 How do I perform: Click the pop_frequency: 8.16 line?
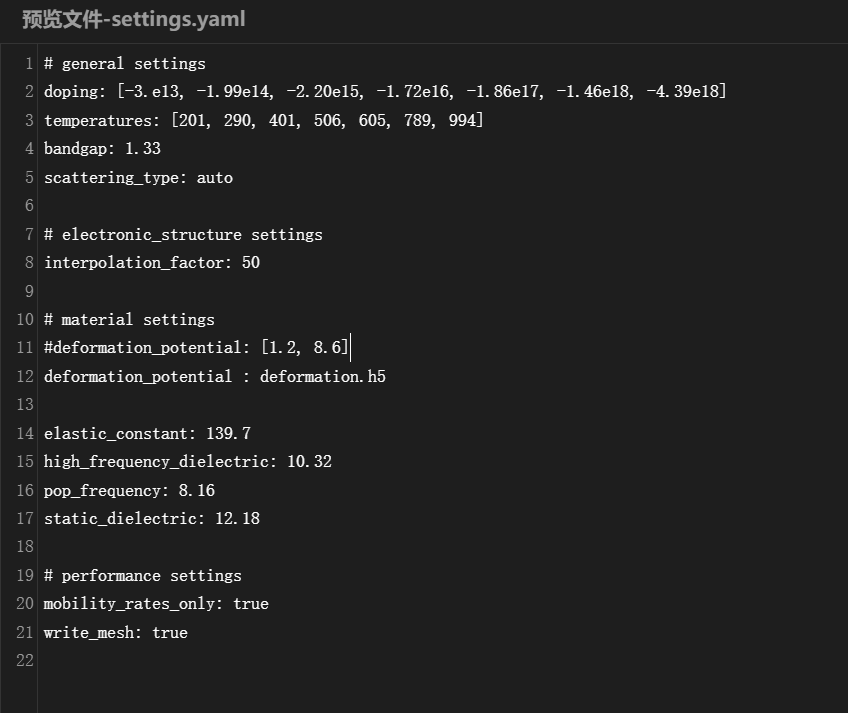129,491
